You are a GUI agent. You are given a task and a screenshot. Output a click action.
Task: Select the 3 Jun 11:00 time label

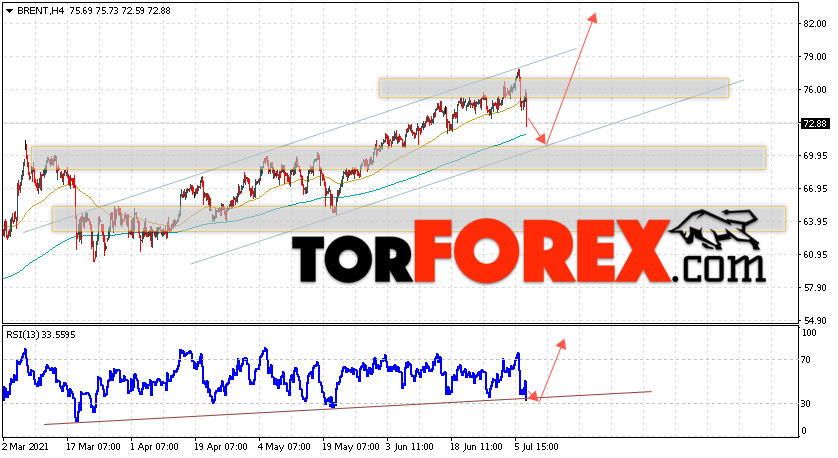point(409,447)
